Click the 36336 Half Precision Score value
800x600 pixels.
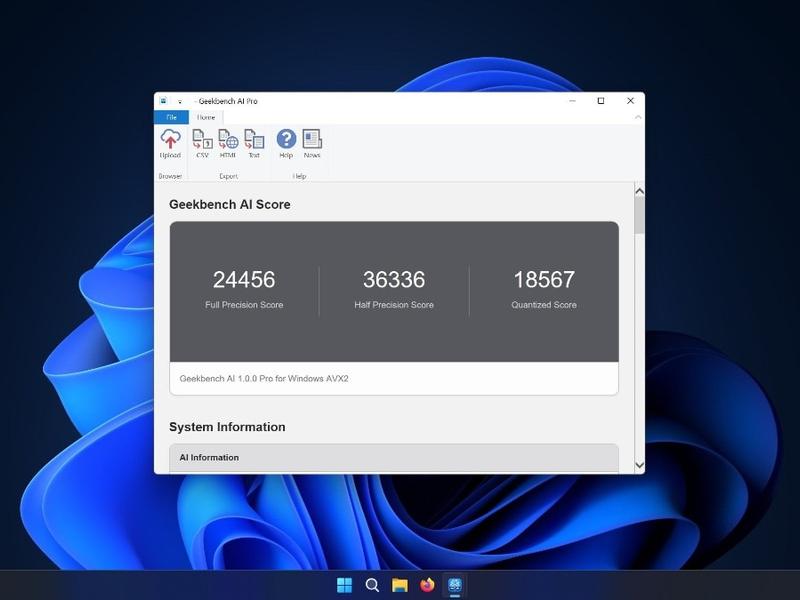pyautogui.click(x=394, y=280)
